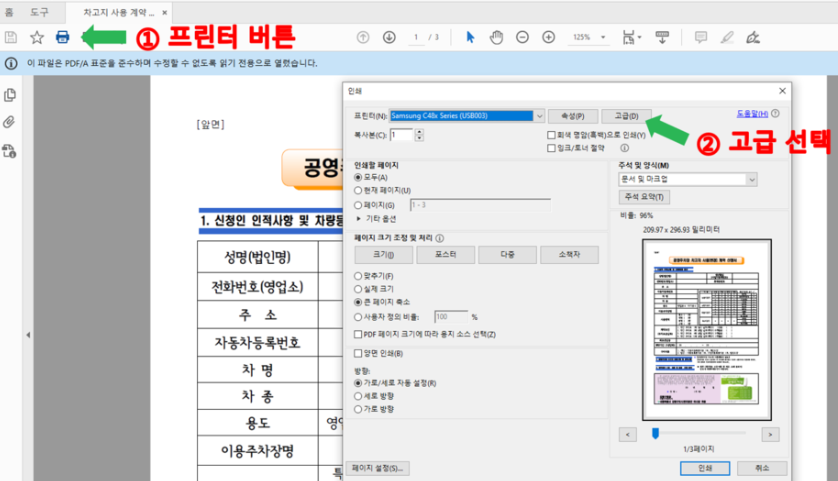Select the arrow selection tool

[x=470, y=37]
